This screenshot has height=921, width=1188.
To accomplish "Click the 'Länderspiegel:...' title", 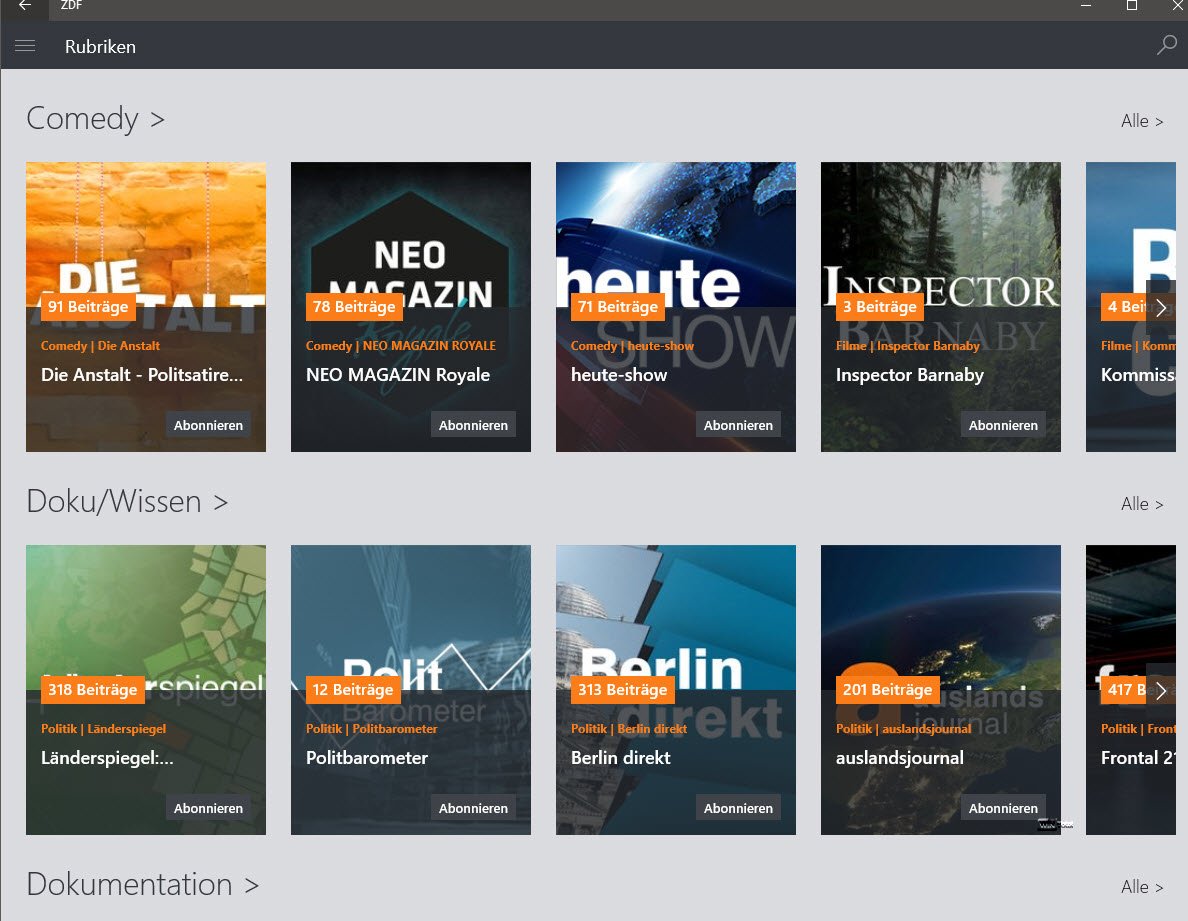I will tap(107, 758).
